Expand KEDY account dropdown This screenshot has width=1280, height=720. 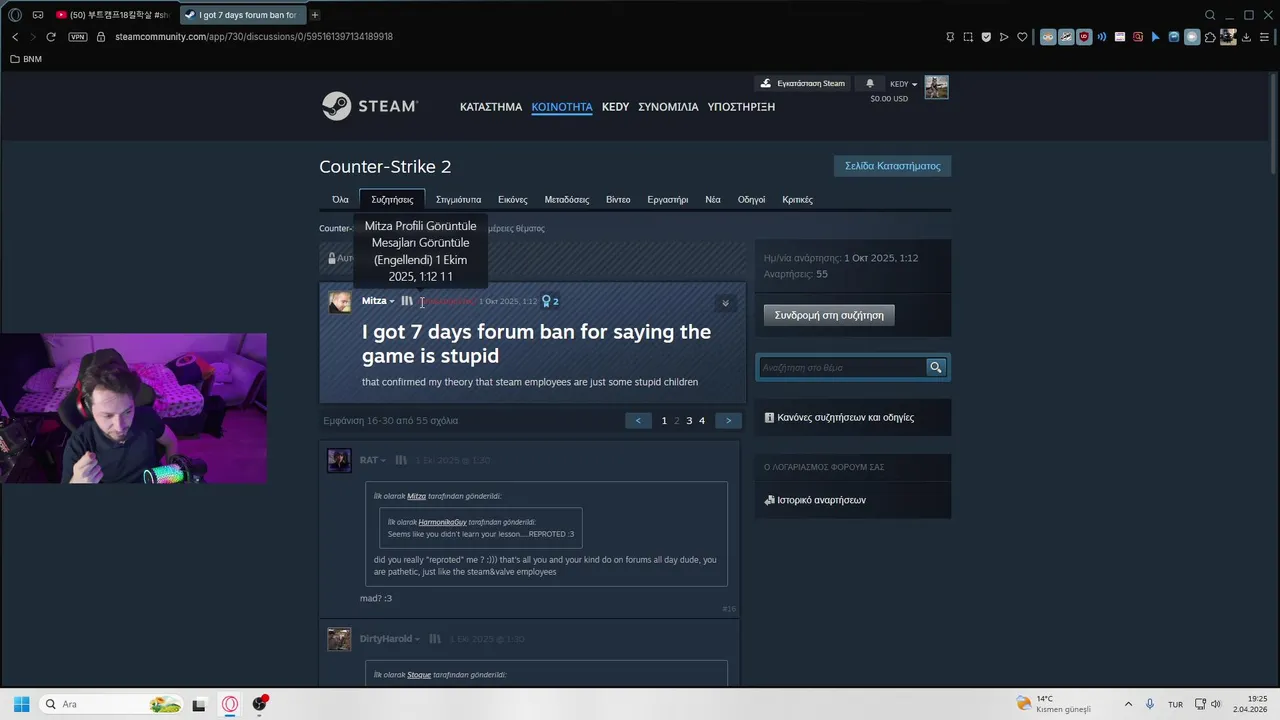click(x=903, y=84)
